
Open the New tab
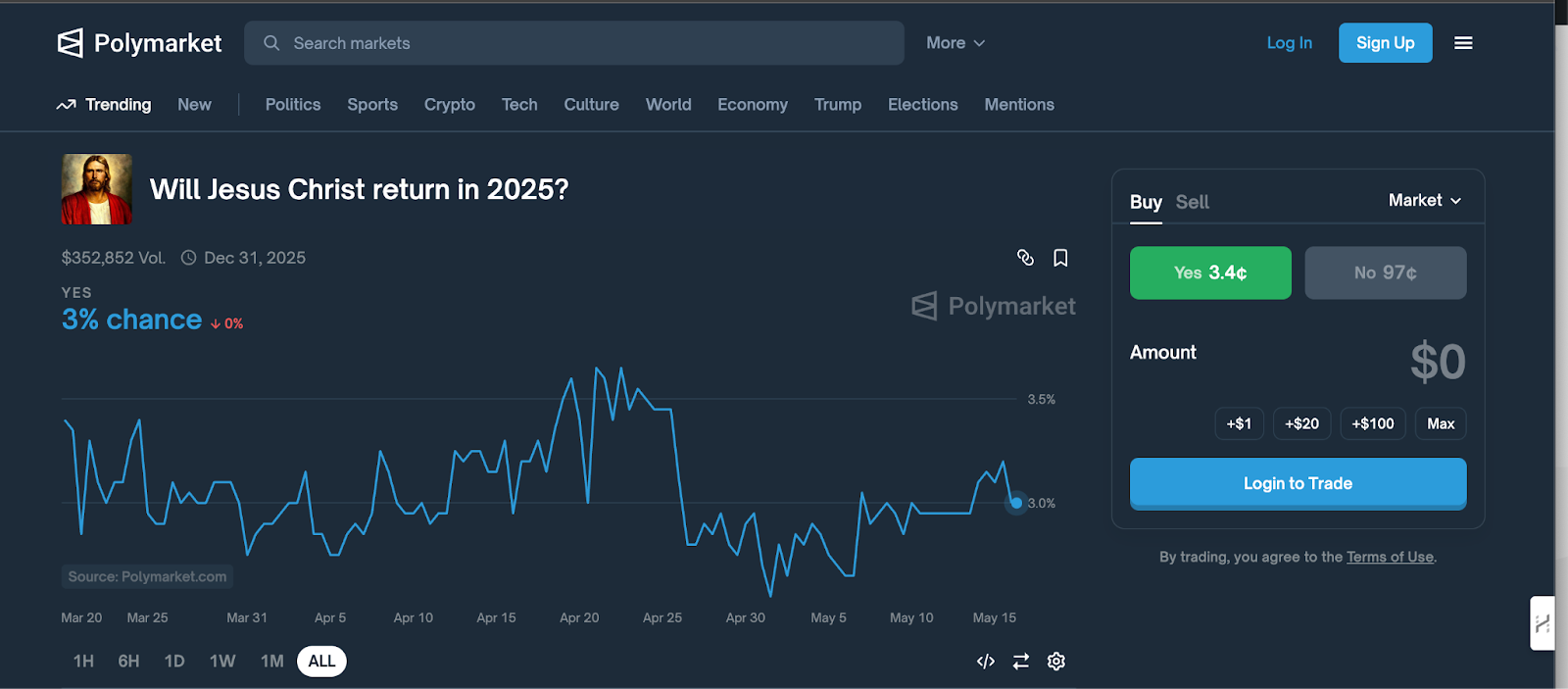point(194,105)
